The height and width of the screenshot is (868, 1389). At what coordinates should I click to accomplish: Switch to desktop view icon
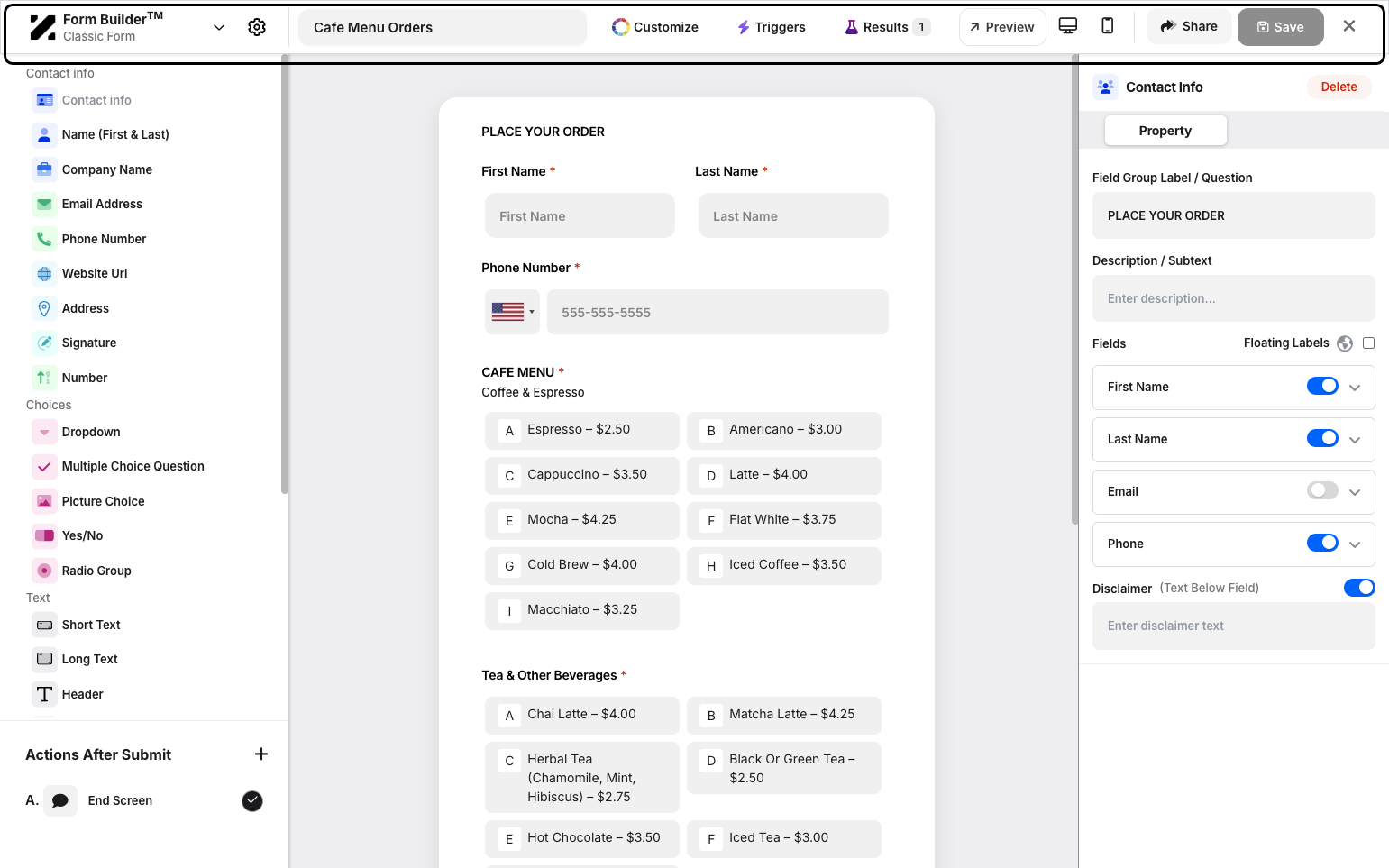(x=1068, y=26)
